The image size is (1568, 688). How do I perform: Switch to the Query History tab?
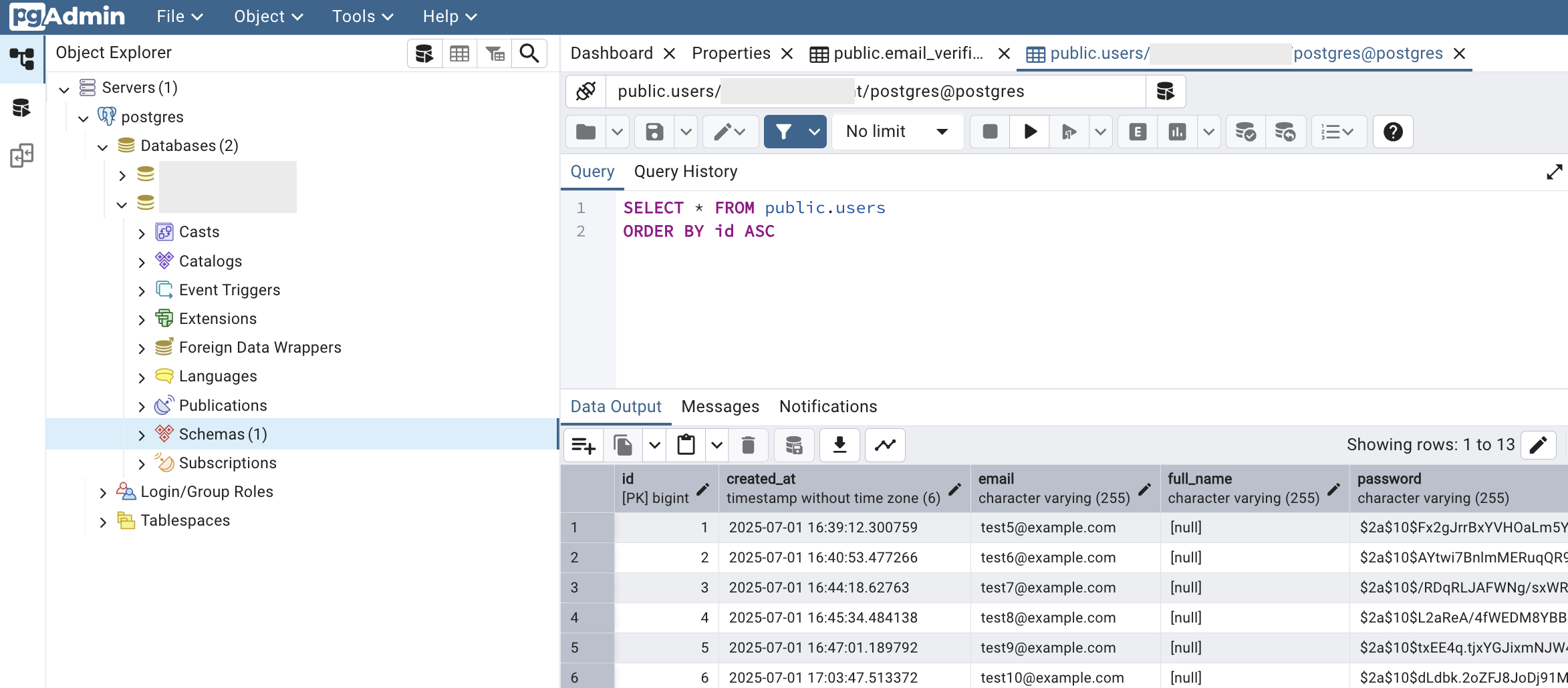686,172
